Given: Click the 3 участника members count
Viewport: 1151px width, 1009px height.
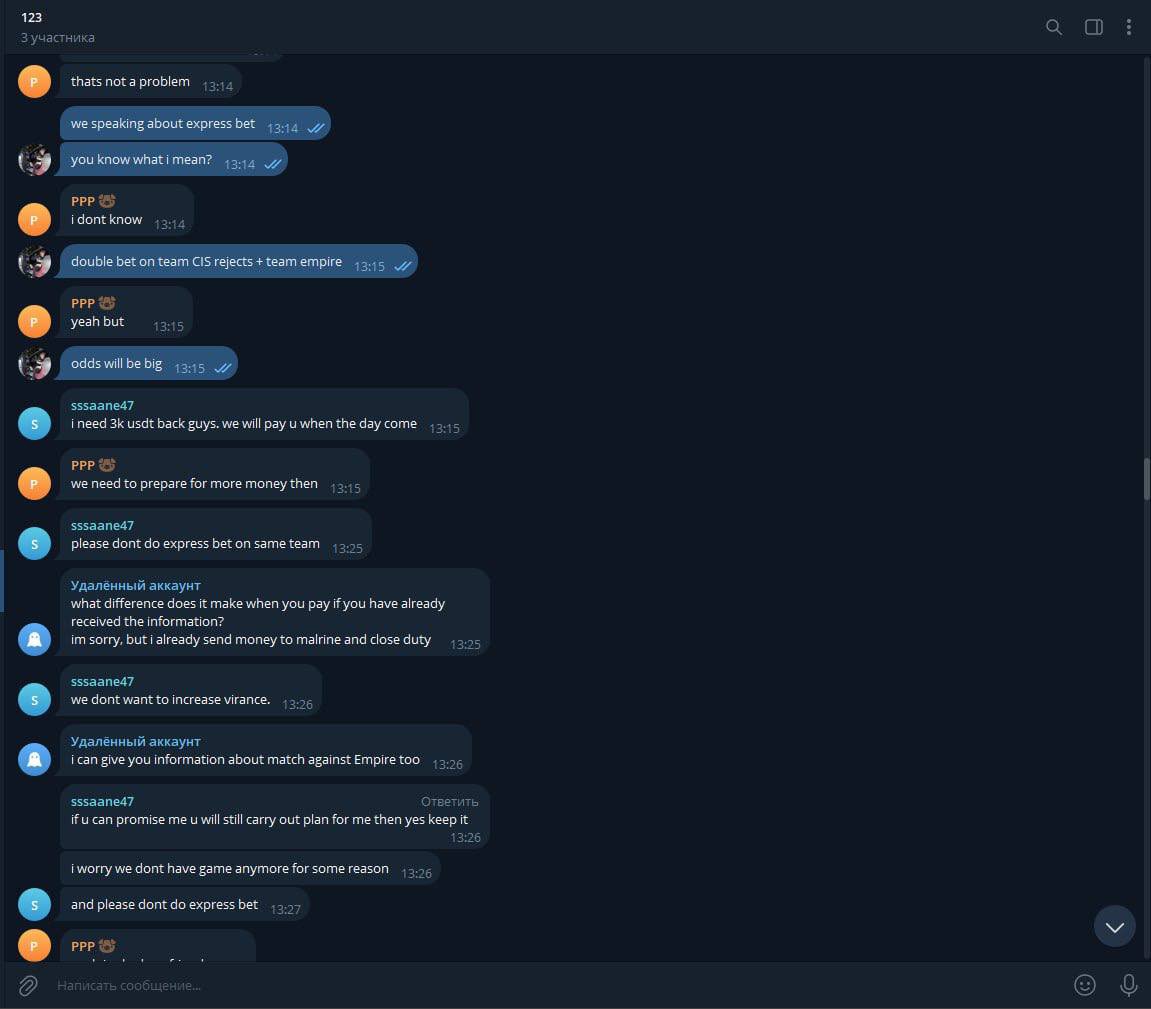Looking at the screenshot, I should [x=57, y=37].
